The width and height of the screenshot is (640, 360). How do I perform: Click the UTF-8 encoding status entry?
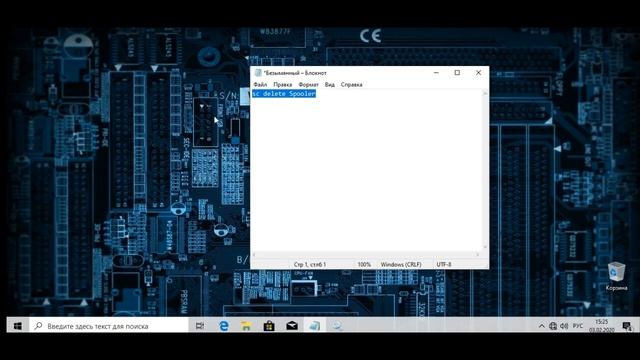click(x=444, y=264)
